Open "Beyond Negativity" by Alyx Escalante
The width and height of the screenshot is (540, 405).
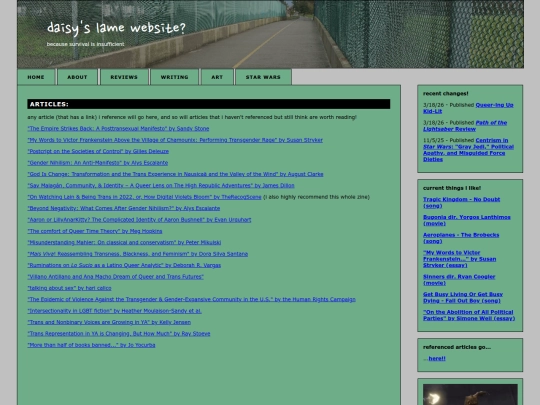(124, 208)
